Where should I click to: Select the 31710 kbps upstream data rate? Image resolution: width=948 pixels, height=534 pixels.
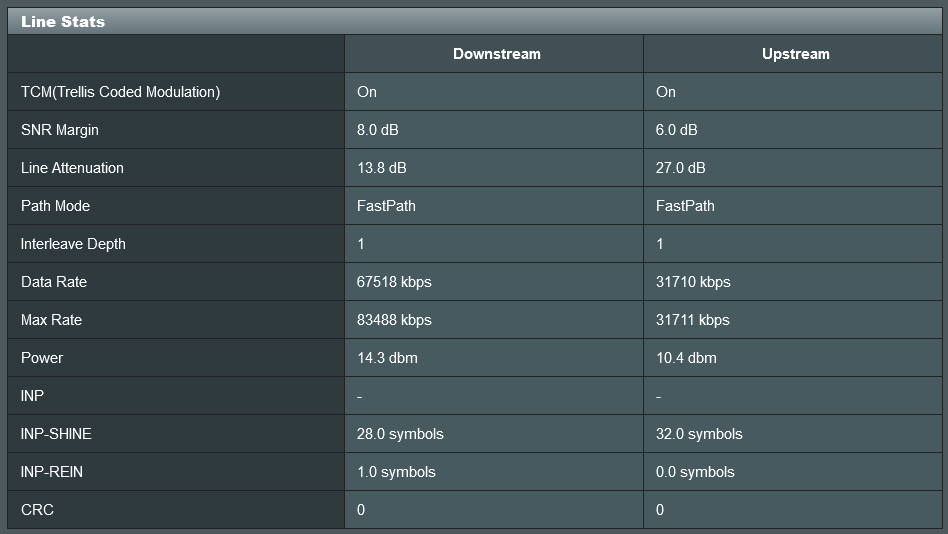point(693,282)
